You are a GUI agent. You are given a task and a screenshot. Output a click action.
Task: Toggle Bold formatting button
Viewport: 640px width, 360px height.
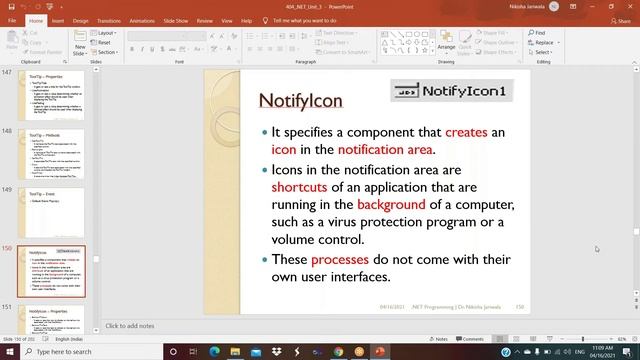pyautogui.click(x=132, y=49)
